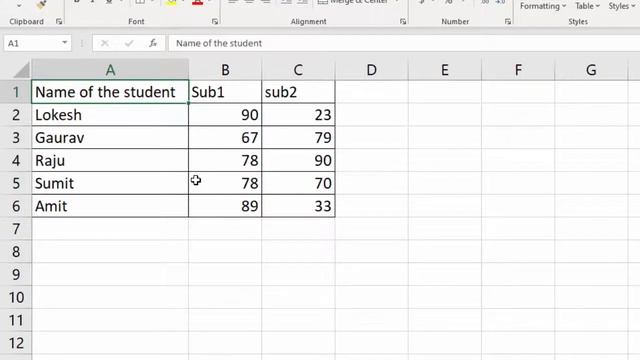Select column D header

[x=371, y=70]
